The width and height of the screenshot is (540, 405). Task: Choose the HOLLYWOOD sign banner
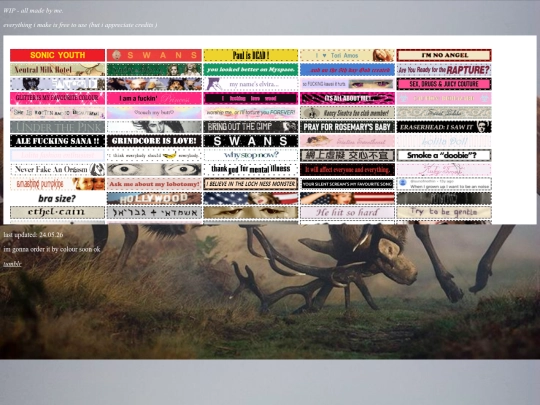tap(154, 198)
